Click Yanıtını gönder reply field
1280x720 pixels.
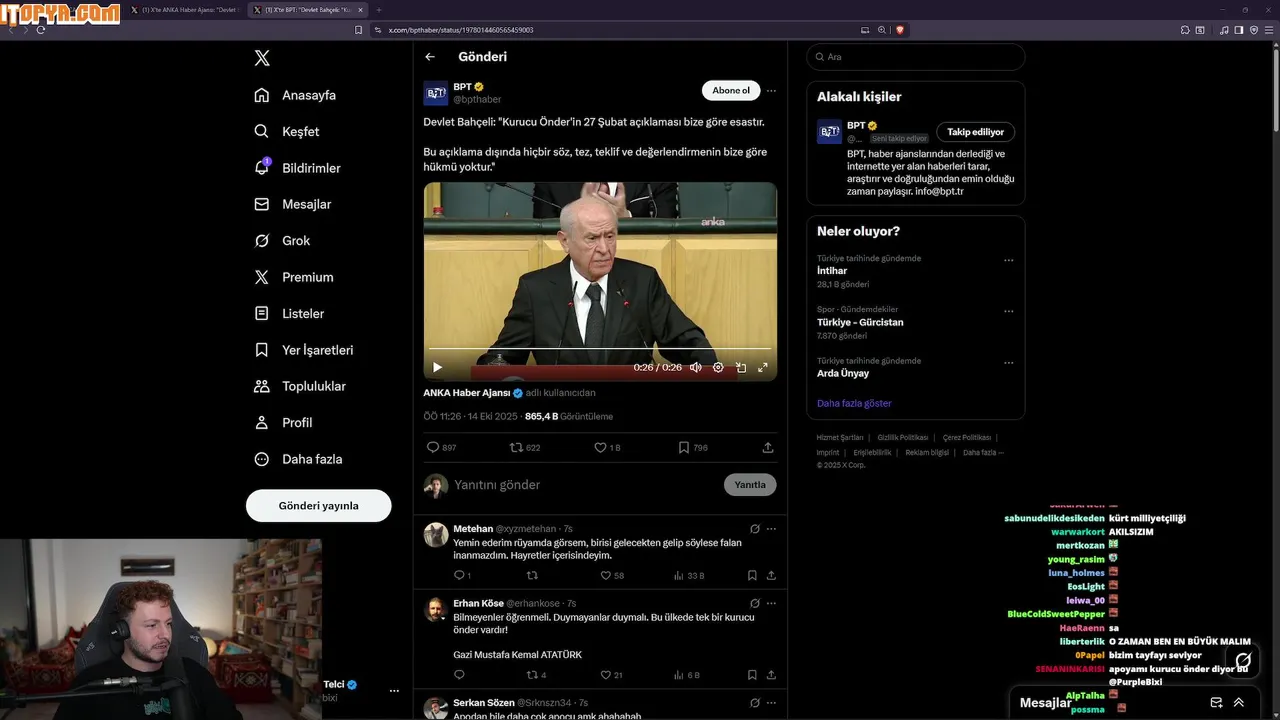(585, 485)
